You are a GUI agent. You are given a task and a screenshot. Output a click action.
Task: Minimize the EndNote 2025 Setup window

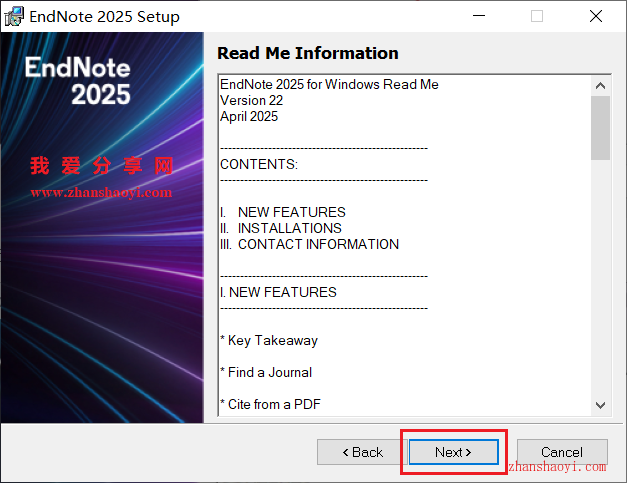479,16
